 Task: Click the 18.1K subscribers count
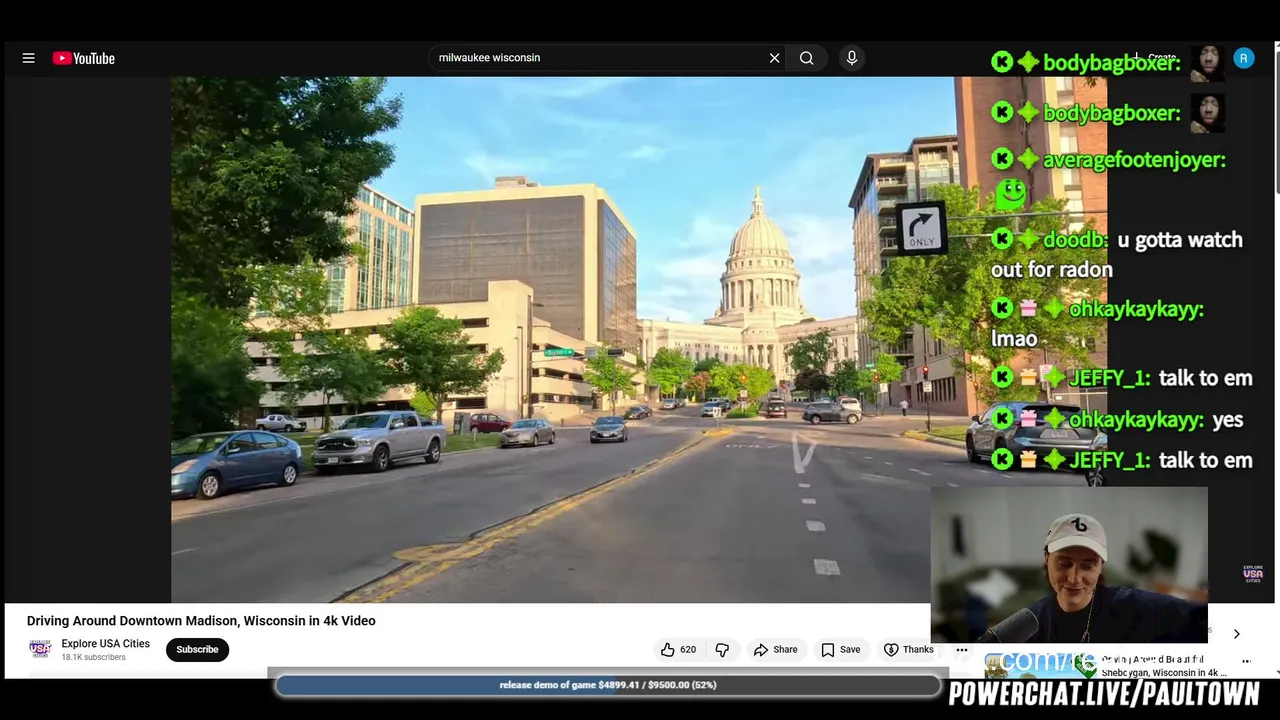pyautogui.click(x=93, y=658)
